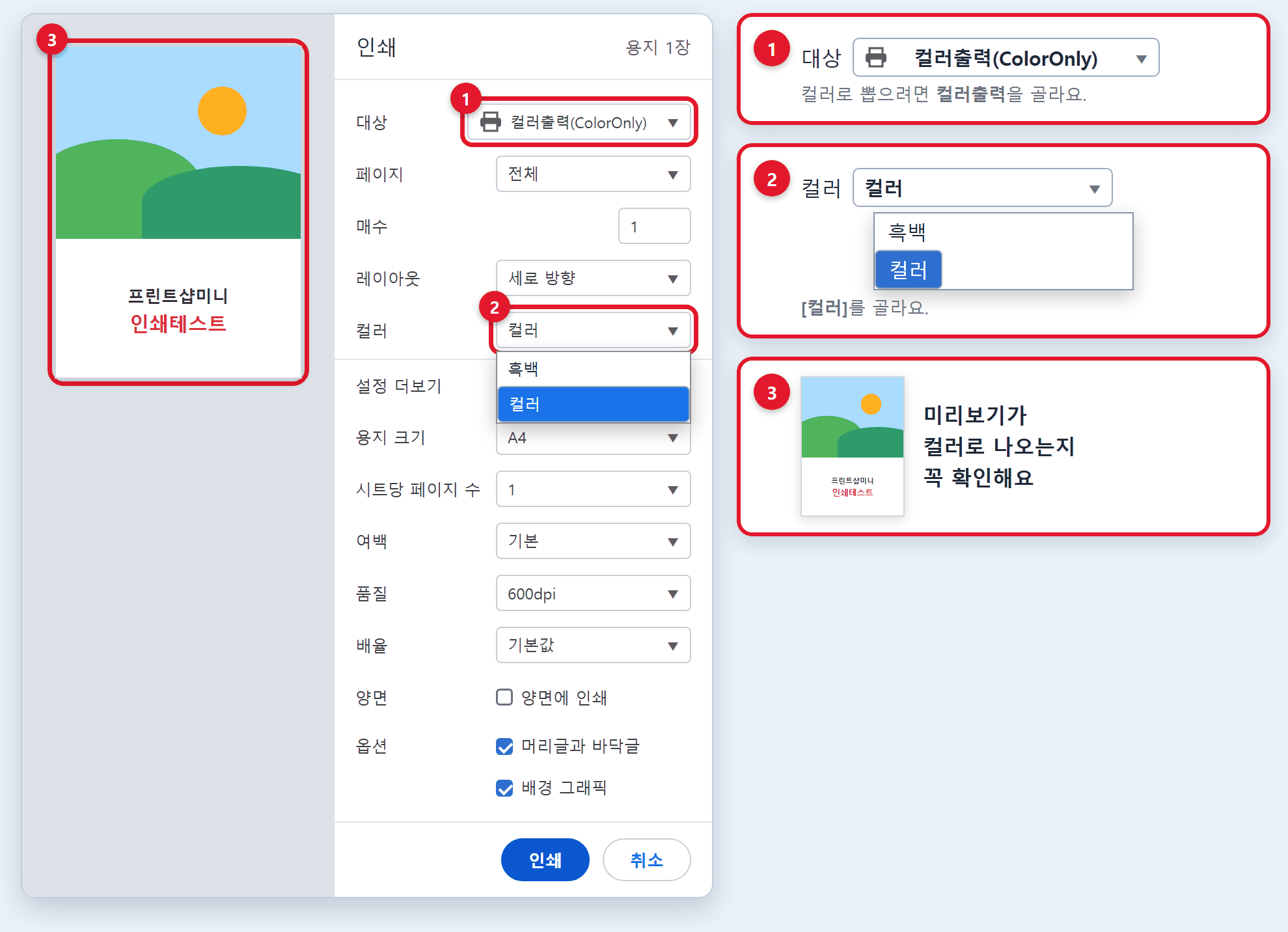Select the highlighted 컬러 in help card 2 list

(909, 269)
